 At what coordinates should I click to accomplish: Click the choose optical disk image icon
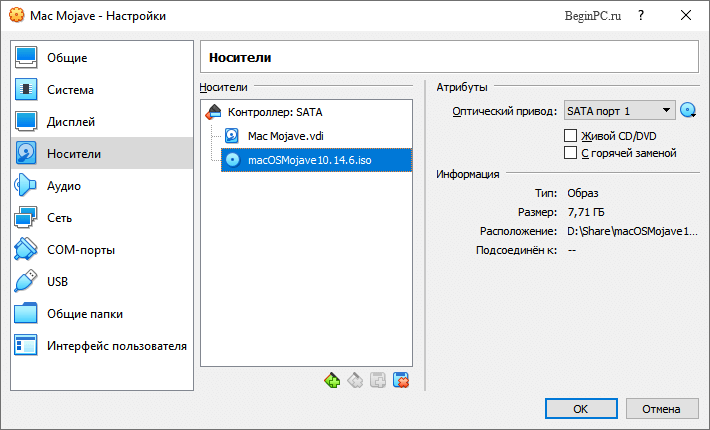click(x=688, y=110)
